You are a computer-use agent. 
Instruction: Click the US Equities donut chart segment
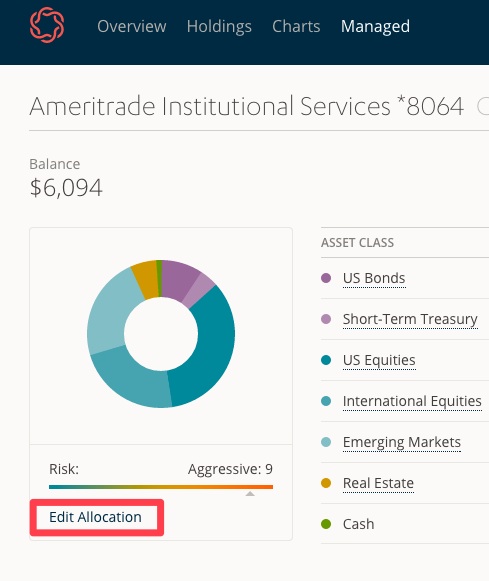pyautogui.click(x=211, y=356)
